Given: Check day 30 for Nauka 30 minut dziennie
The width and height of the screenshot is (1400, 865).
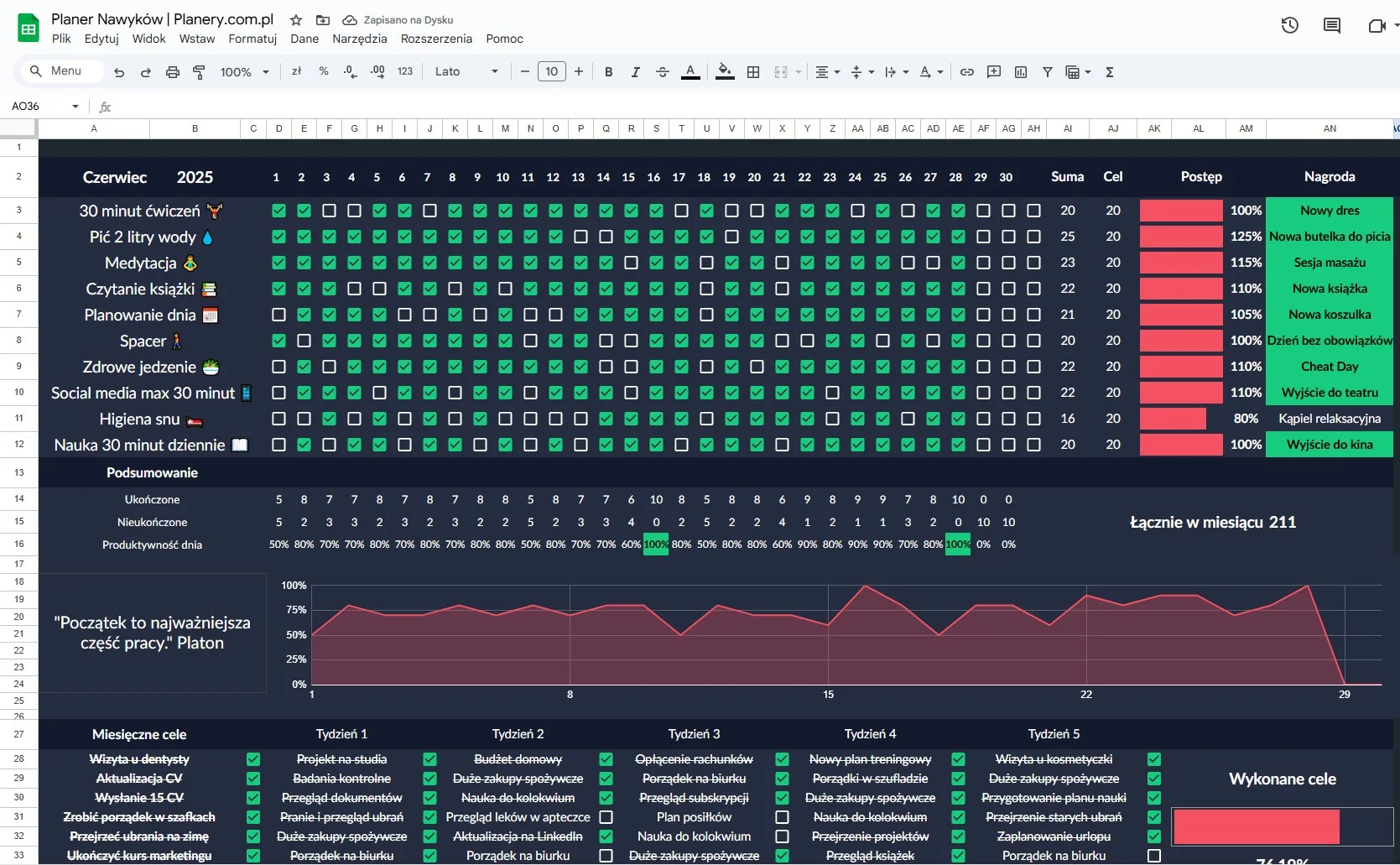Looking at the screenshot, I should point(1008,445).
